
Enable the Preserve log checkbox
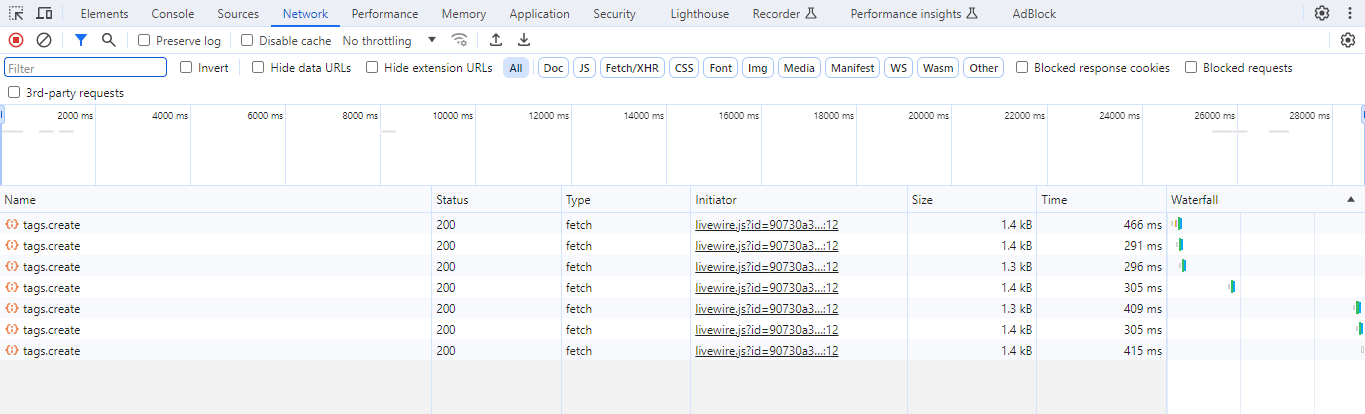144,41
